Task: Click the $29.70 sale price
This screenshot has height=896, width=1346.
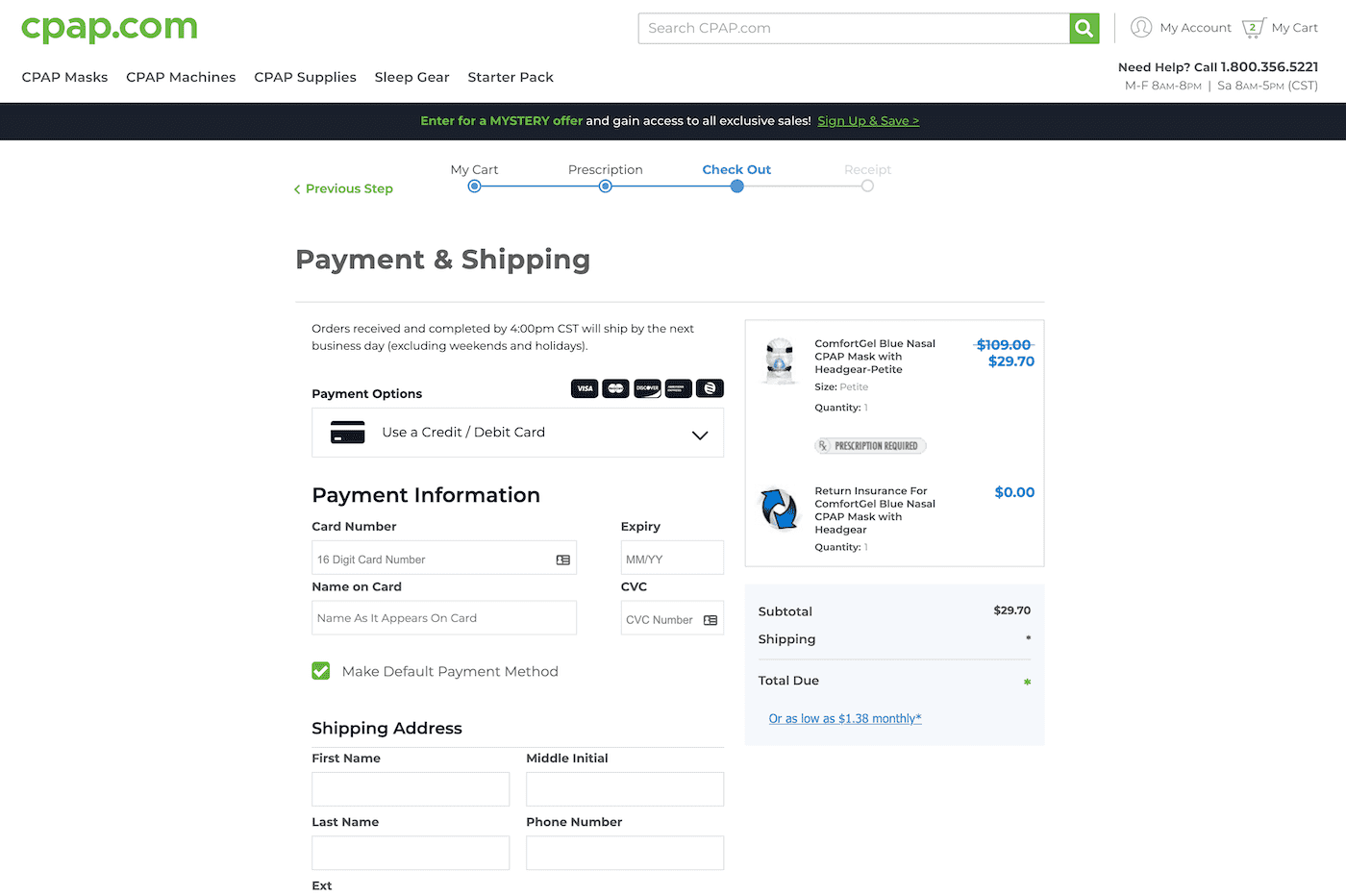Action: click(1011, 361)
